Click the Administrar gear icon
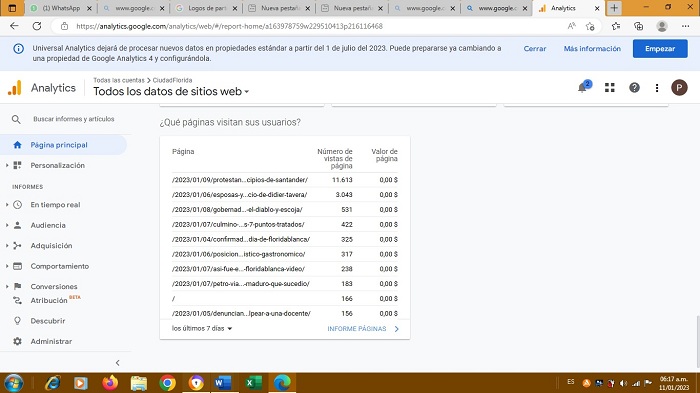Viewport: 700px width, 393px height. pos(17,341)
